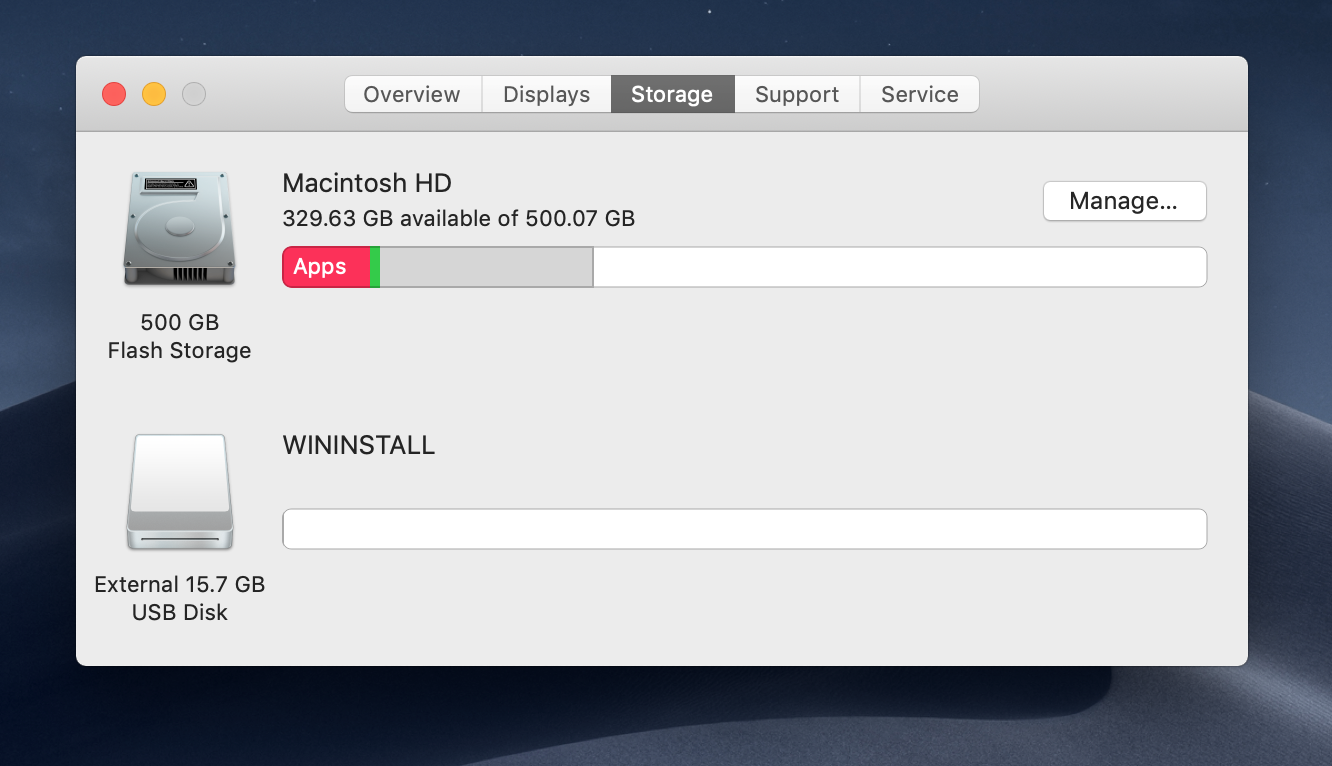1332x766 pixels.
Task: Click "329.63 GB available of 500.07 GB" text
Action: pos(459,218)
